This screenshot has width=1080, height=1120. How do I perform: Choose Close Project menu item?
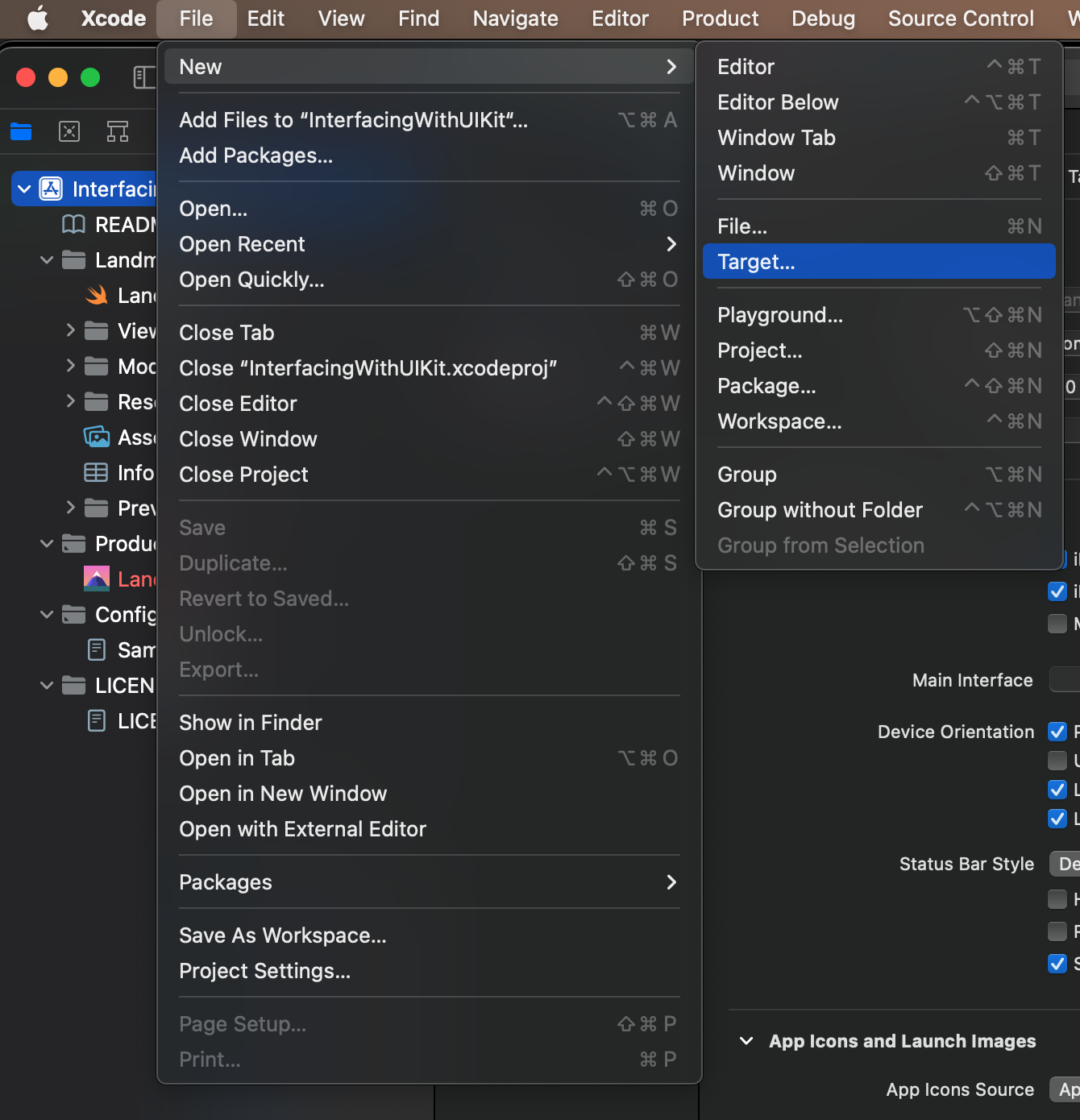(x=430, y=475)
